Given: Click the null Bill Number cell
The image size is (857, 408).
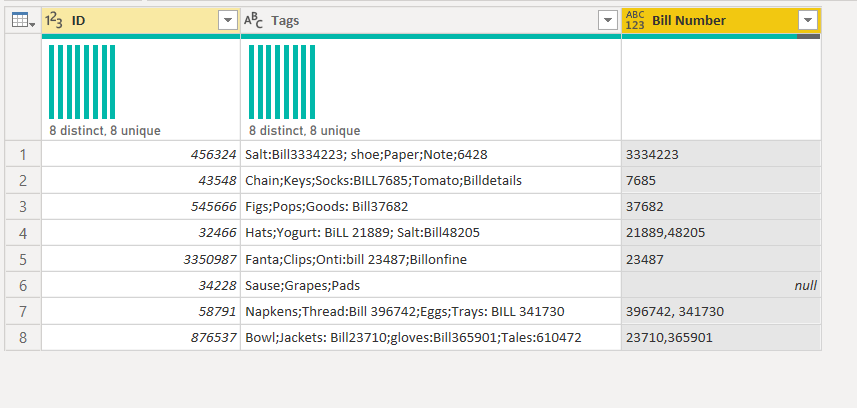Looking at the screenshot, I should click(721, 285).
